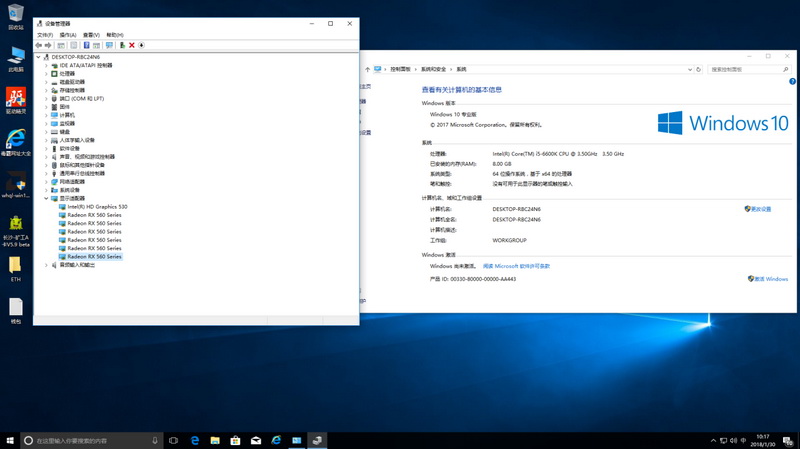Toggle console tree icon in Device Manager toolbar
800x449 pixels.
point(61,45)
